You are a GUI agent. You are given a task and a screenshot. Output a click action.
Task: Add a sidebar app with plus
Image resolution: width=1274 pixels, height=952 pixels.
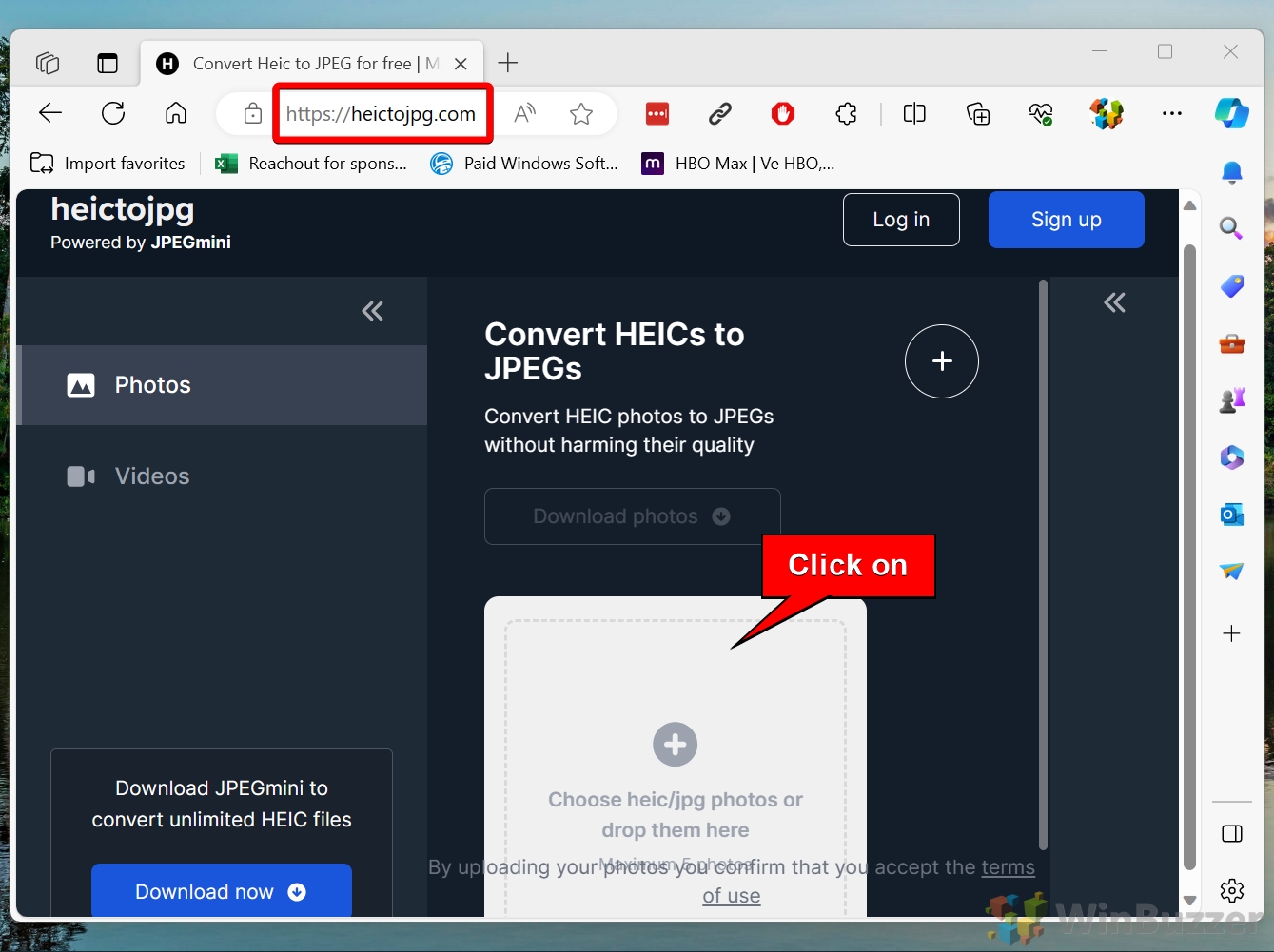pos(1232,633)
